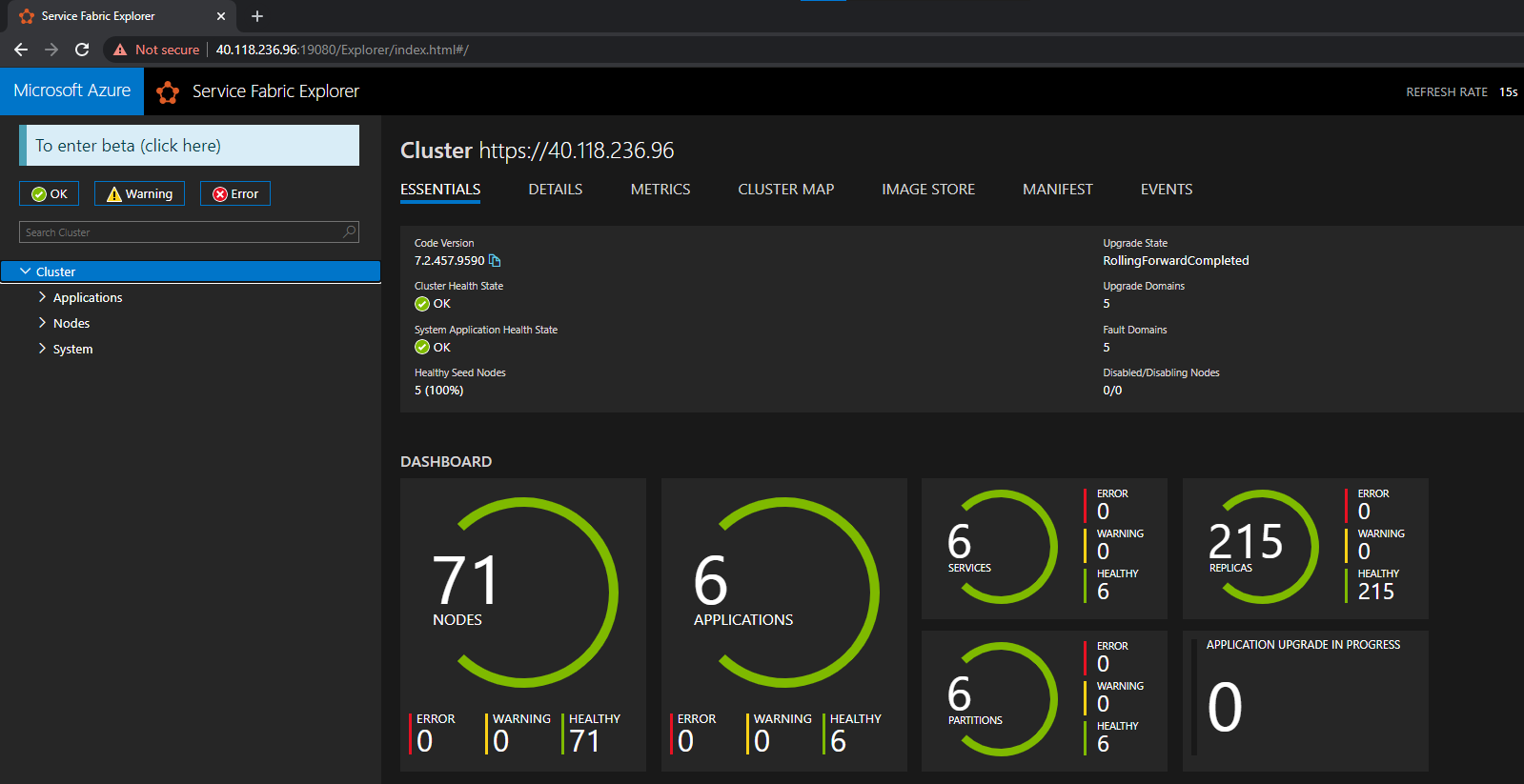Open a new browser tab with plus icon
Image resolution: width=1524 pixels, height=784 pixels.
(256, 16)
